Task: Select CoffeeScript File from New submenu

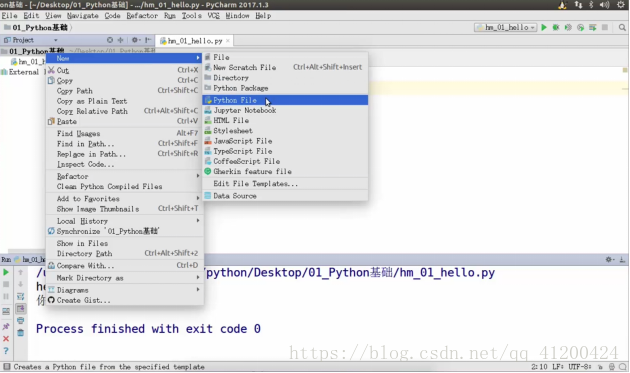Action: click(285, 161)
